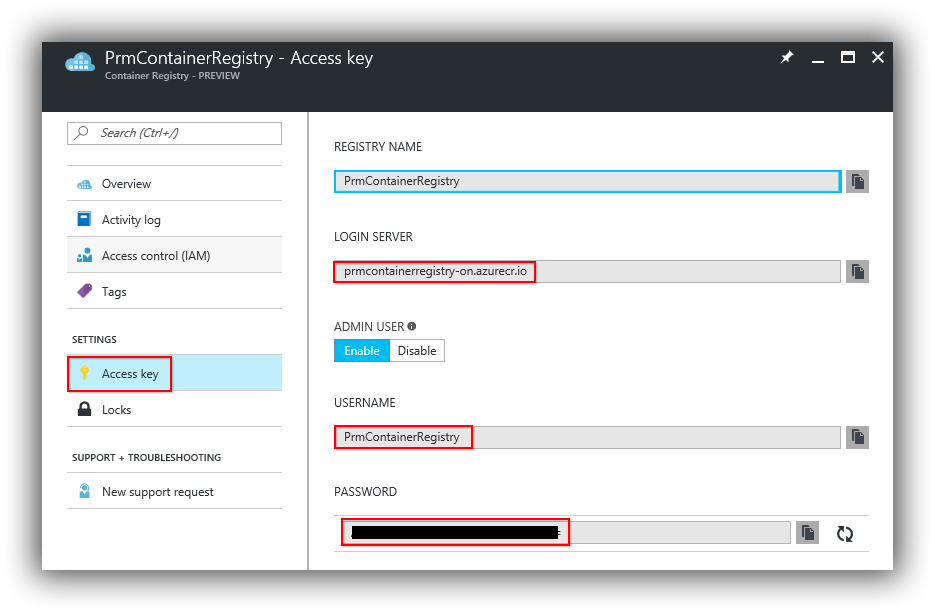The height and width of the screenshot is (612, 935).
Task: Select the Access key settings item
Action: click(174, 373)
